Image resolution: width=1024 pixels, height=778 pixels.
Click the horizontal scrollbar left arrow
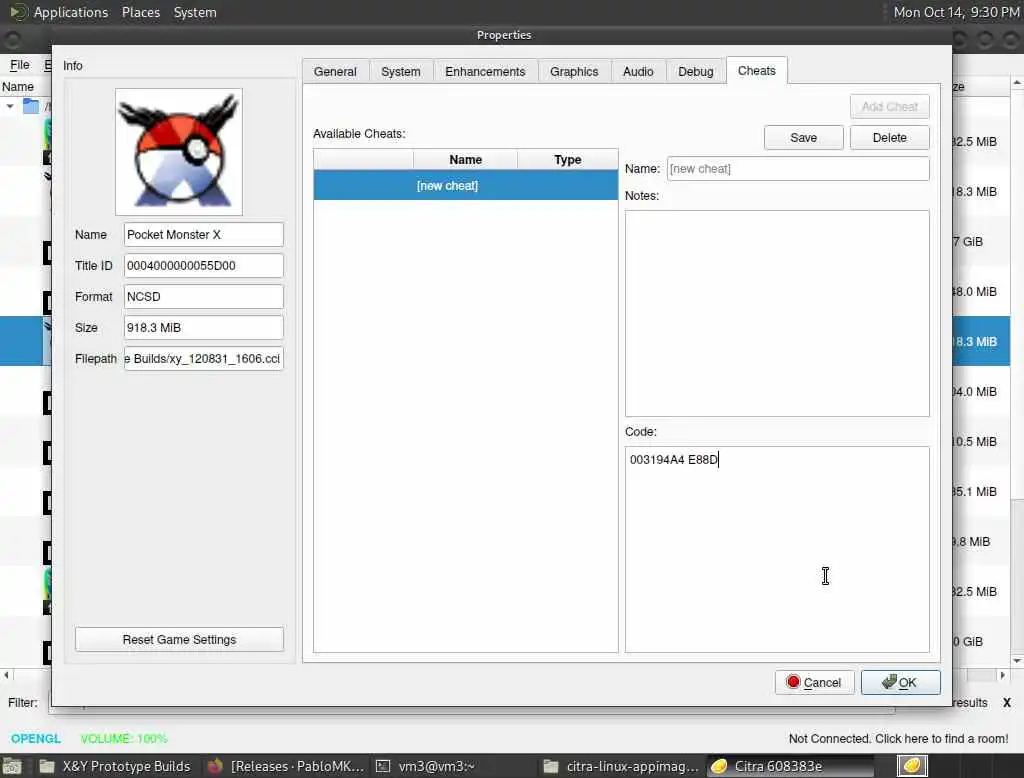point(7,675)
